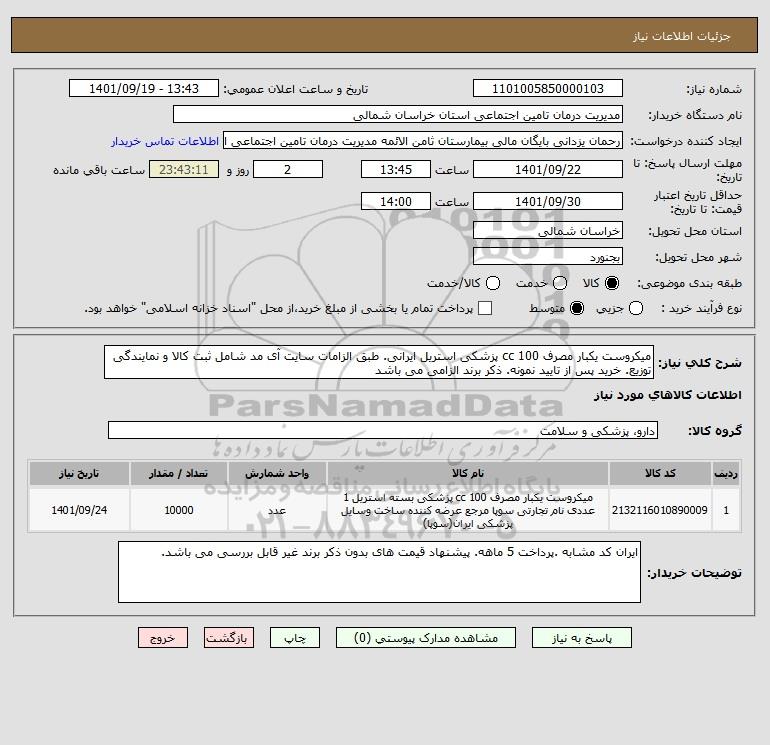Click the اطلاعات کالاهای مورد نیاز heading
The width and height of the screenshot is (770, 745).
(x=668, y=395)
